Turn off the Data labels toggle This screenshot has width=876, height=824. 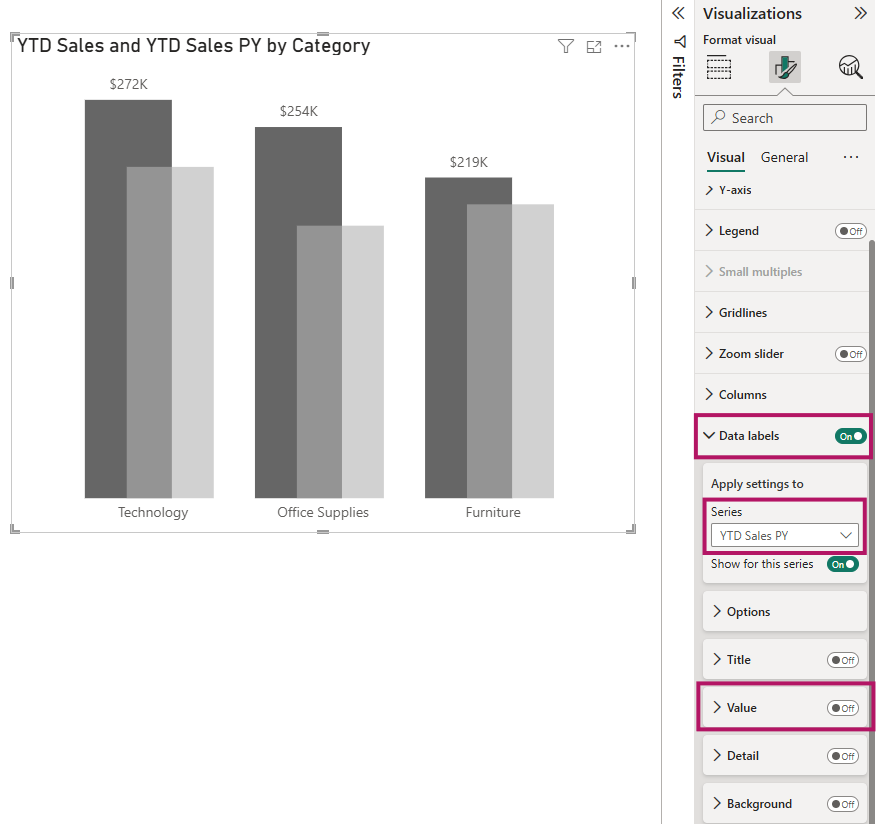(850, 436)
